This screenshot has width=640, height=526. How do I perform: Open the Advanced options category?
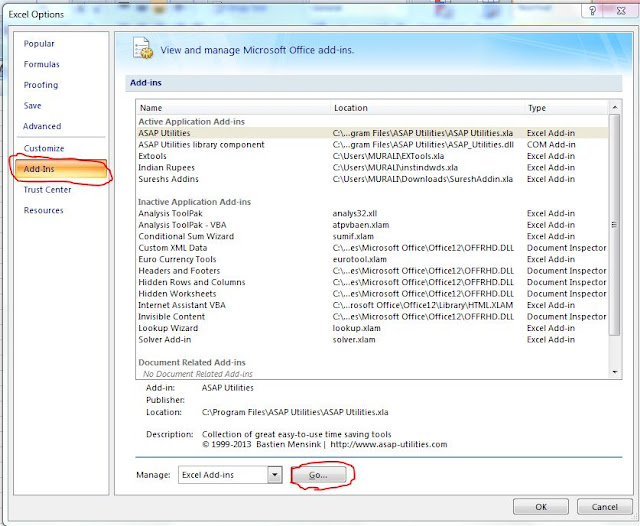42,126
